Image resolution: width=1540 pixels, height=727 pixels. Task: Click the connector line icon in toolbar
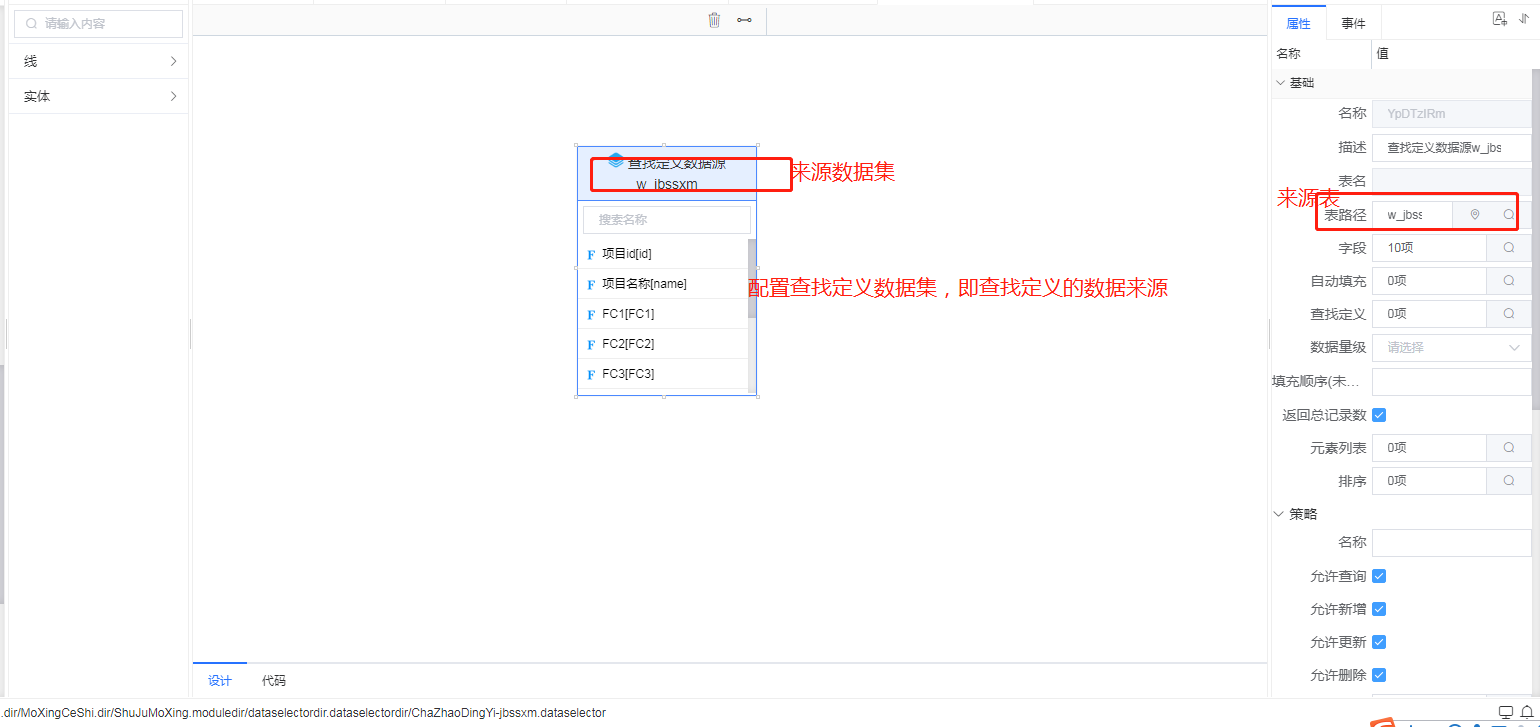(x=744, y=20)
